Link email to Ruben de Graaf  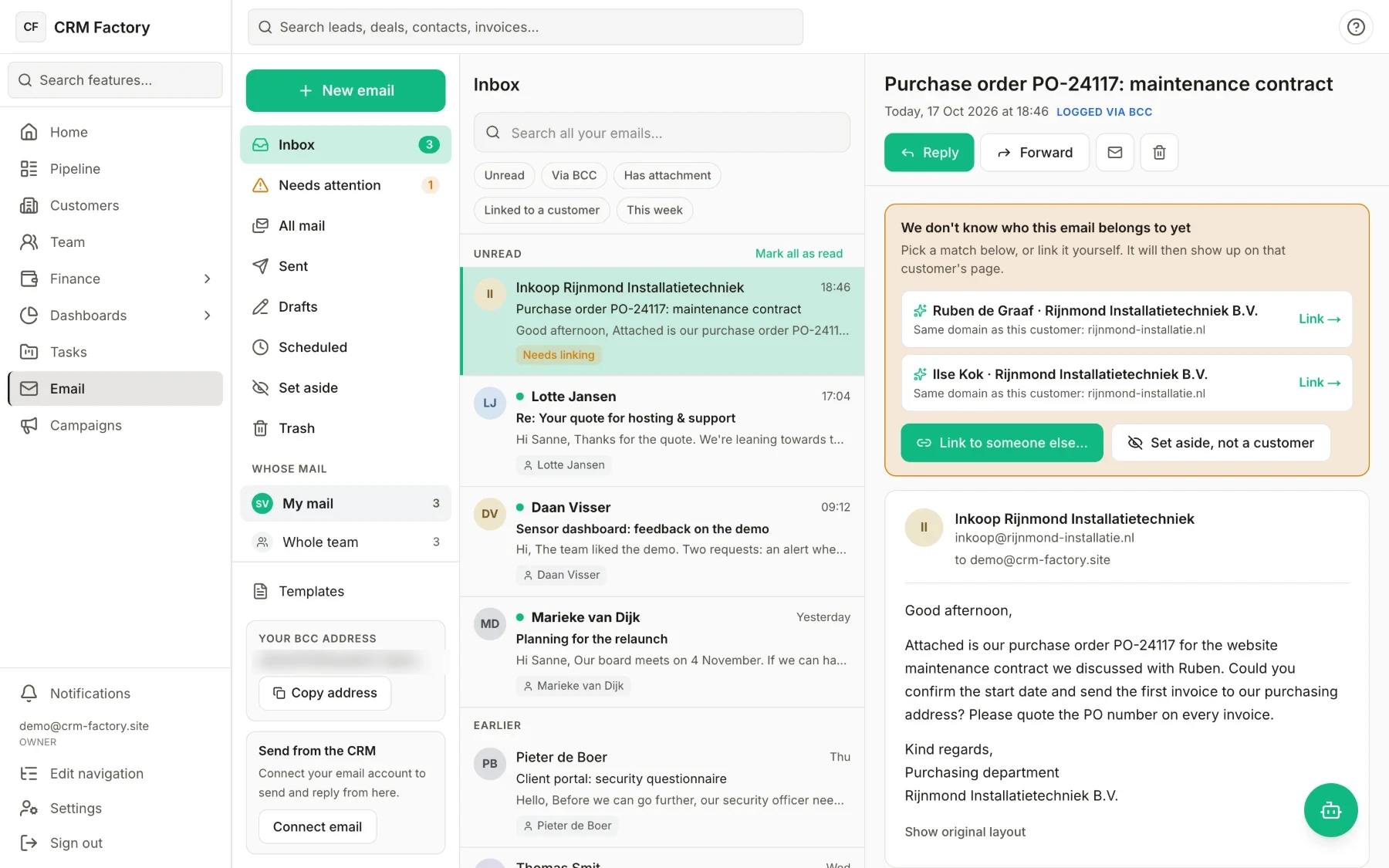tap(1319, 319)
